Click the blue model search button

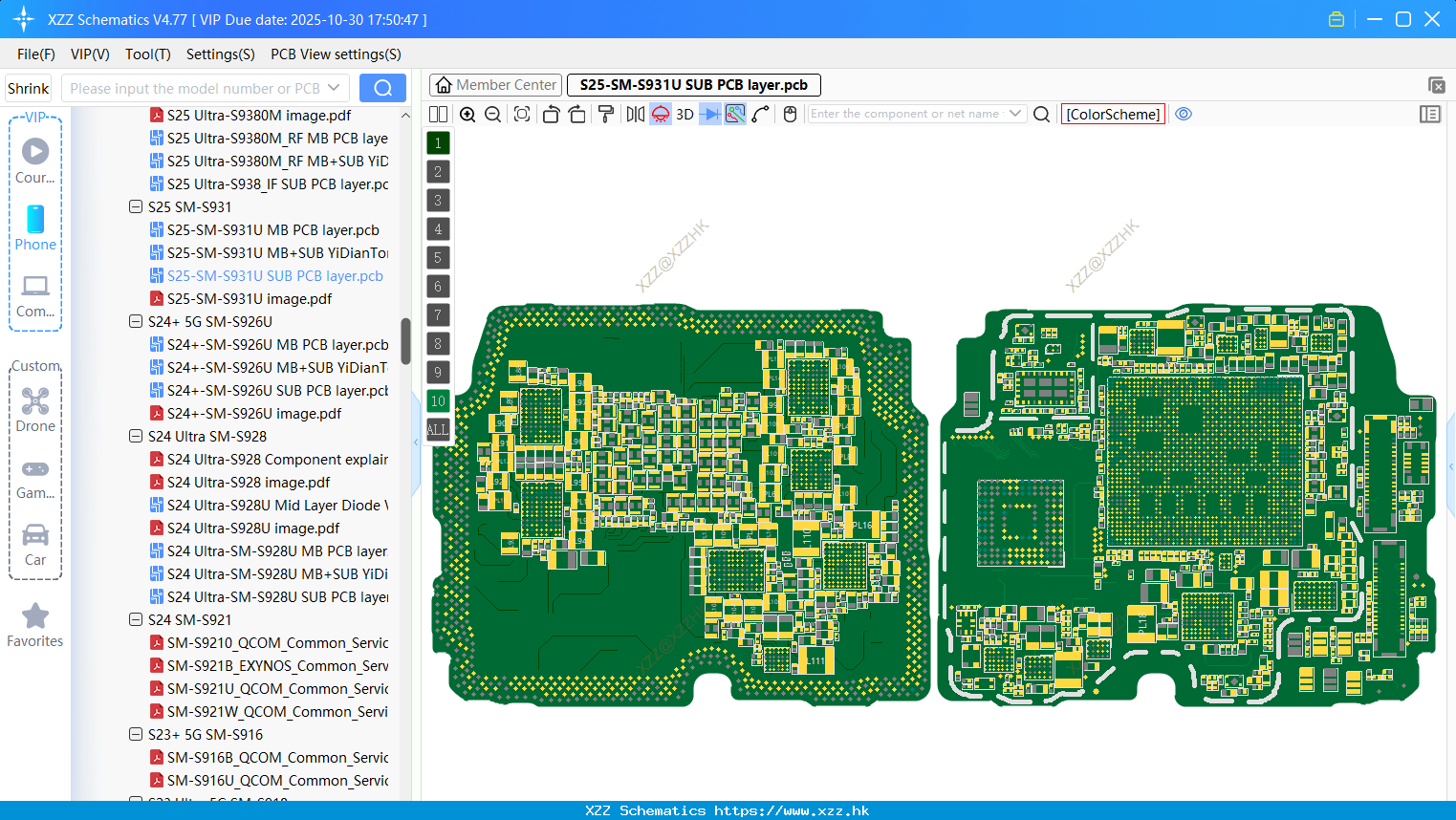click(382, 88)
